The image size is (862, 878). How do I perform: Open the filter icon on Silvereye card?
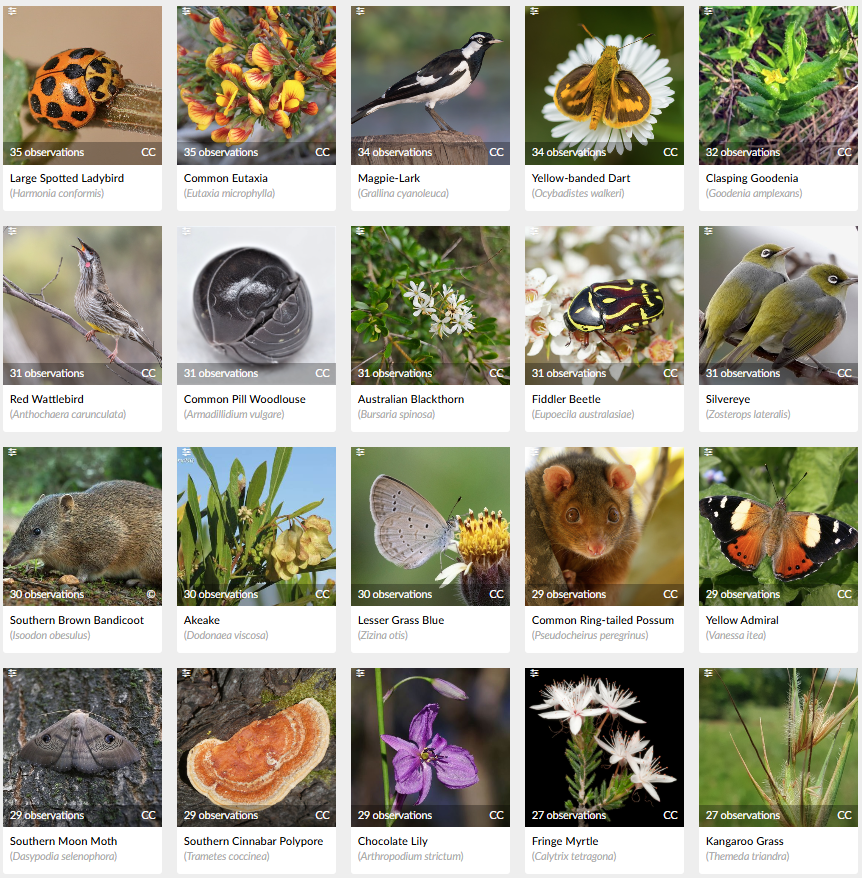(708, 231)
